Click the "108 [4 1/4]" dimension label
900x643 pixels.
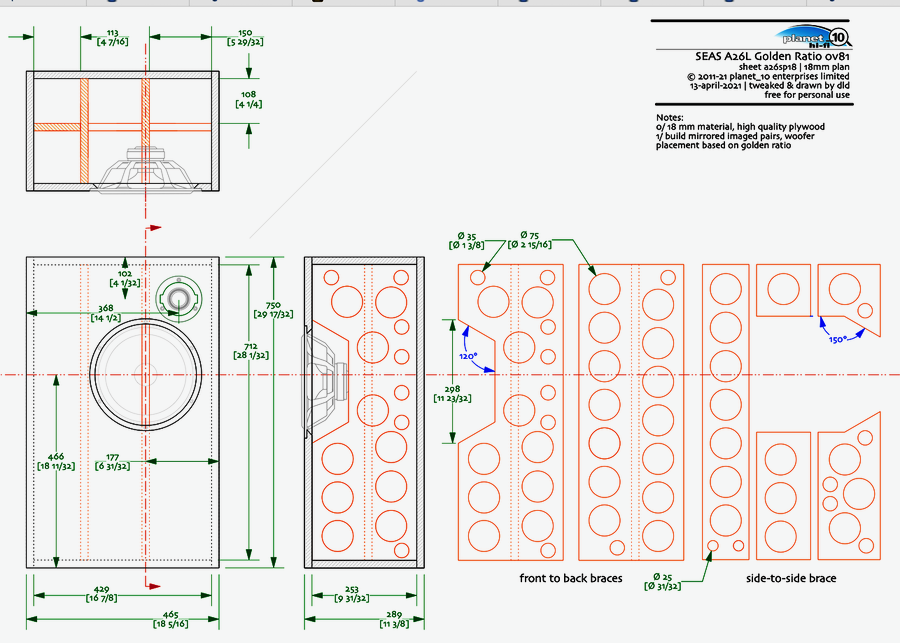249,99
